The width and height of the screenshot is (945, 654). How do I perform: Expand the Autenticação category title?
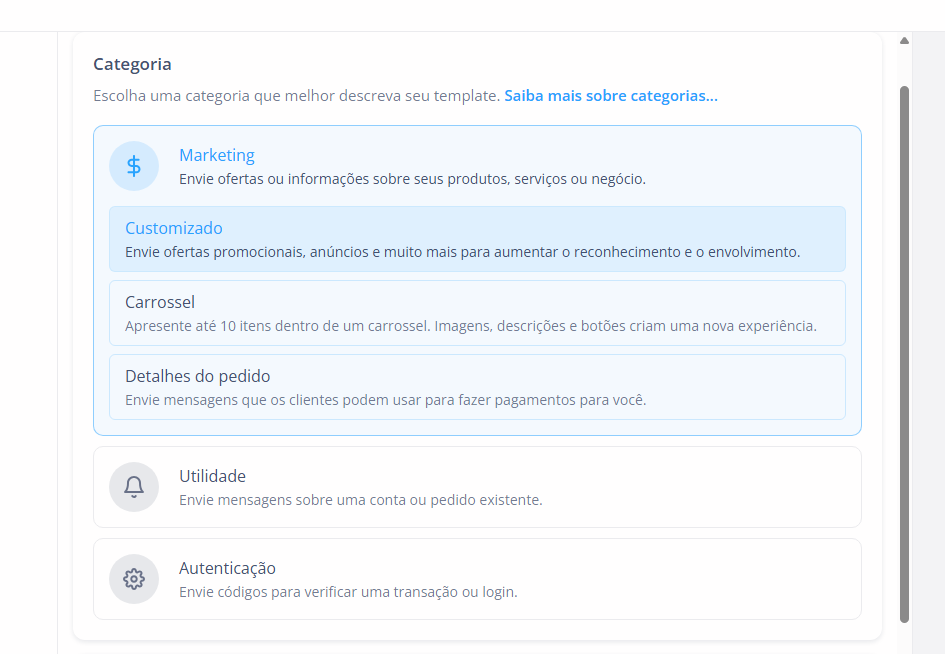(227, 568)
